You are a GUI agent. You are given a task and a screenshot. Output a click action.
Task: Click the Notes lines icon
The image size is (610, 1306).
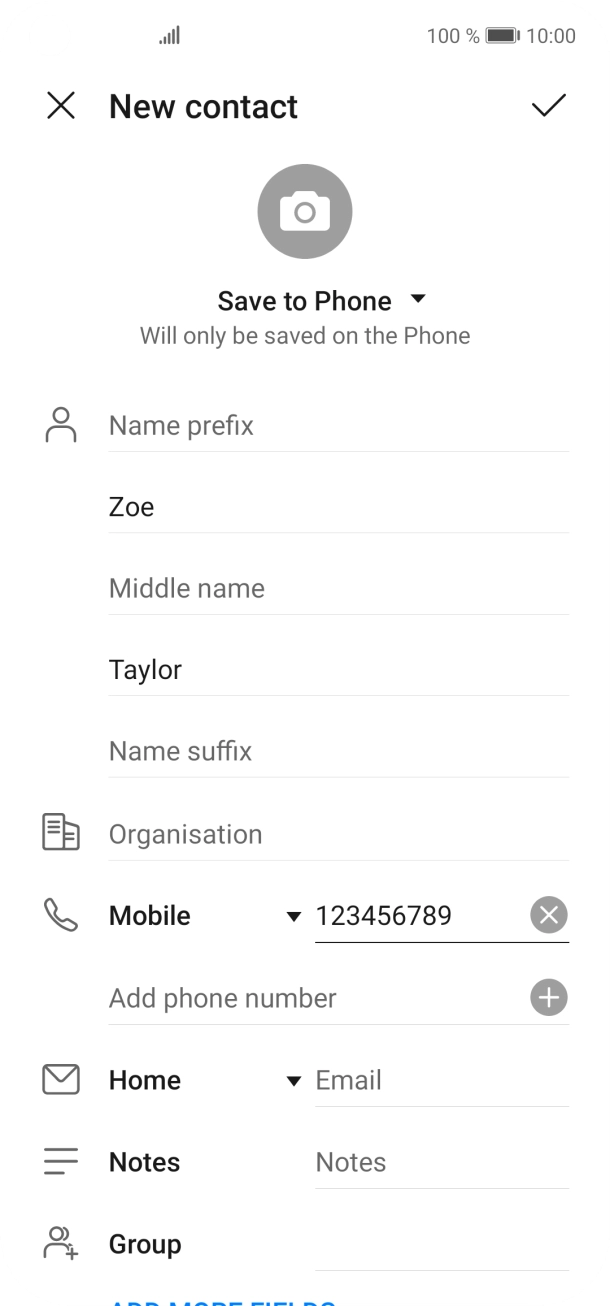pos(60,1161)
